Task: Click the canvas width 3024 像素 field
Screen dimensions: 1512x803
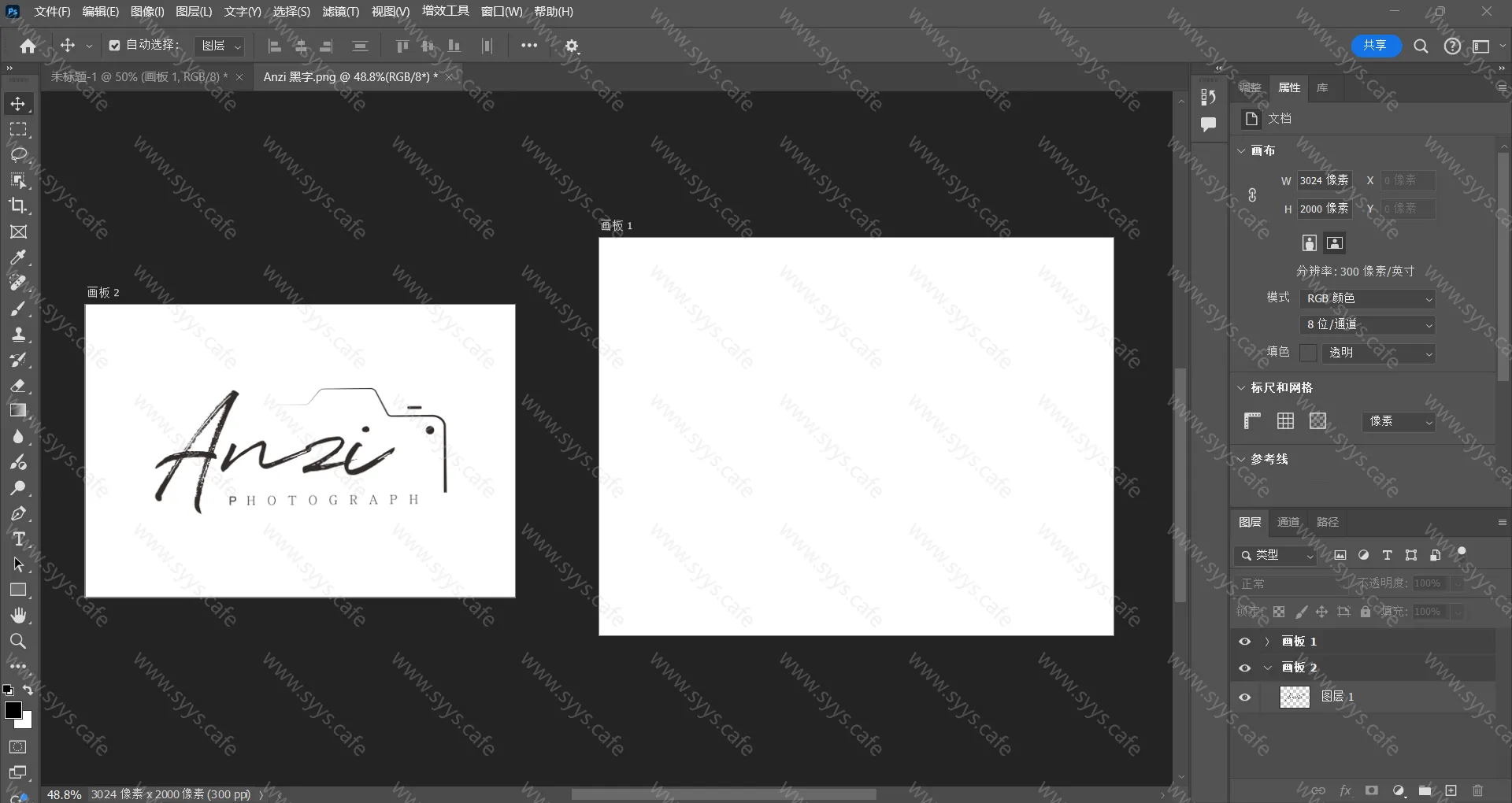Action: point(1325,180)
